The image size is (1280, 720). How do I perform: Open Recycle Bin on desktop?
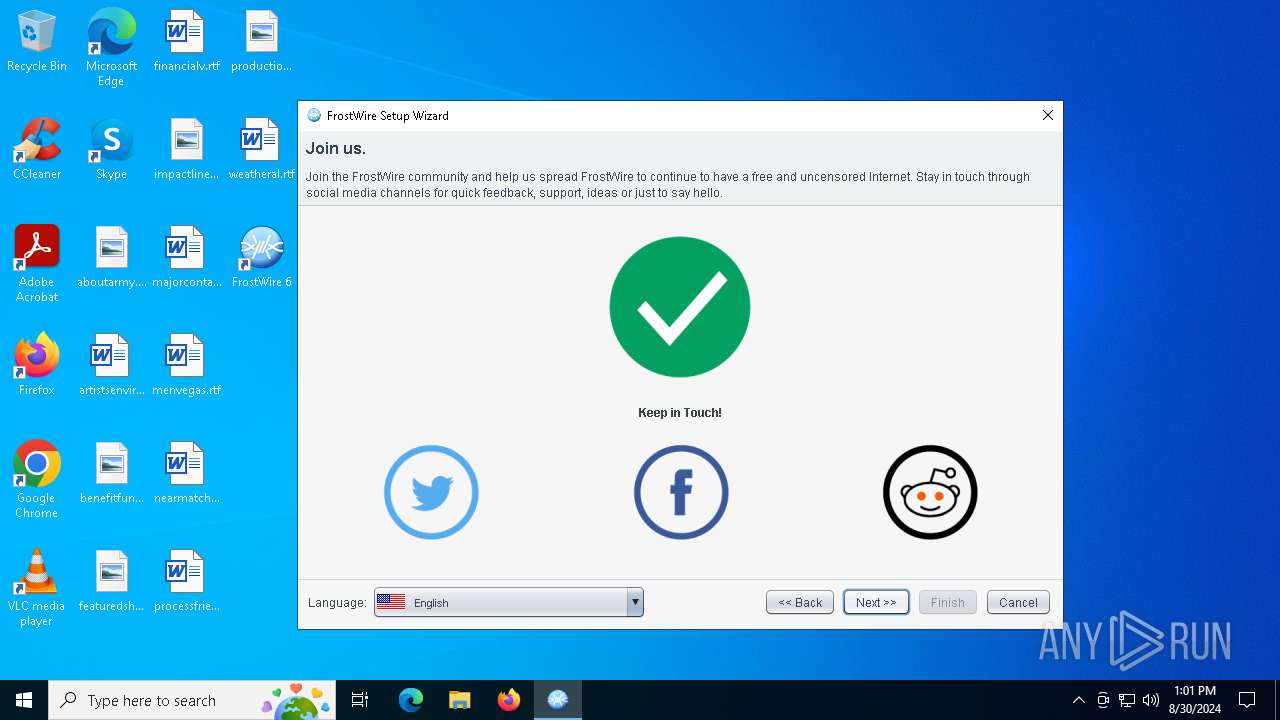pos(37,41)
